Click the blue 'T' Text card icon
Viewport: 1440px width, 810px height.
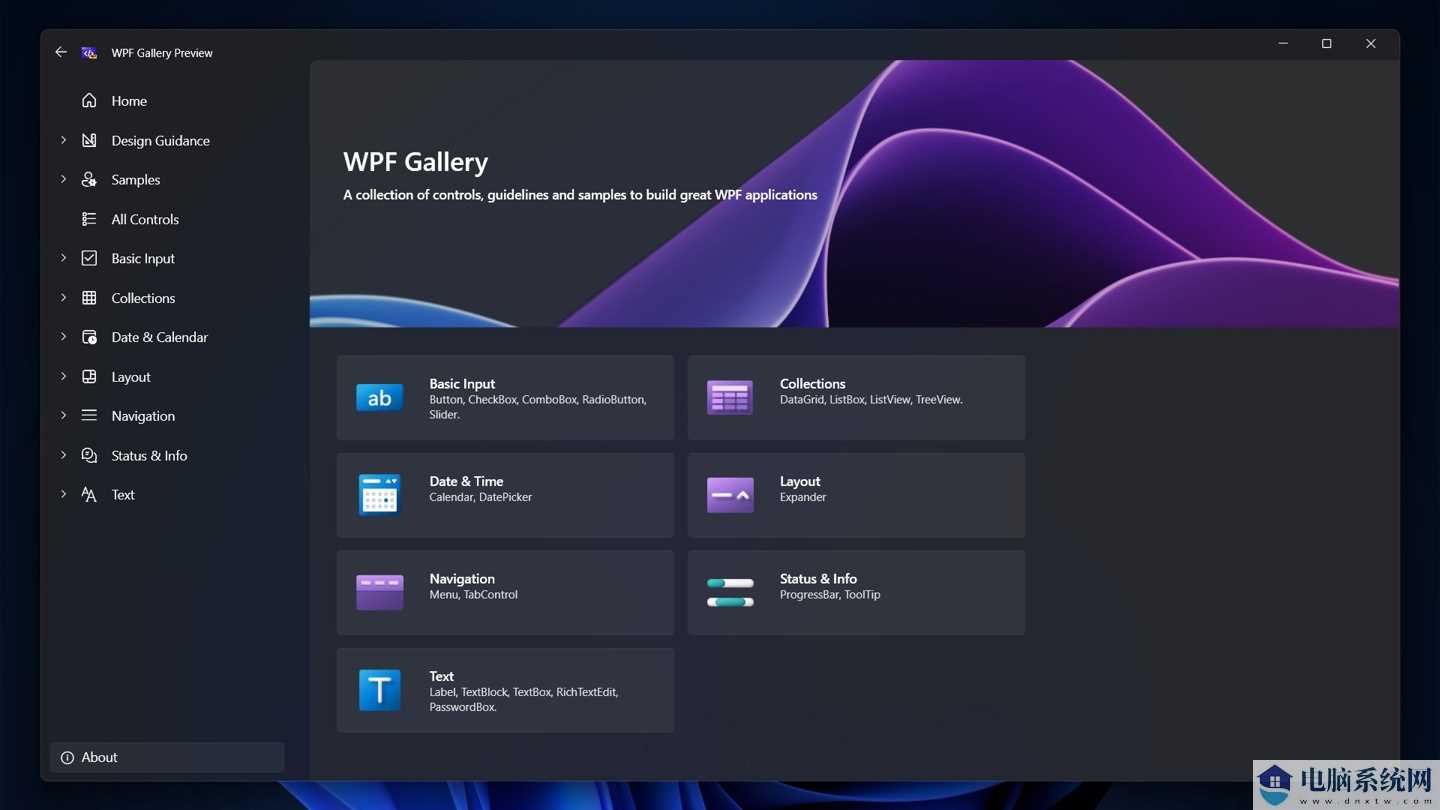tap(380, 690)
